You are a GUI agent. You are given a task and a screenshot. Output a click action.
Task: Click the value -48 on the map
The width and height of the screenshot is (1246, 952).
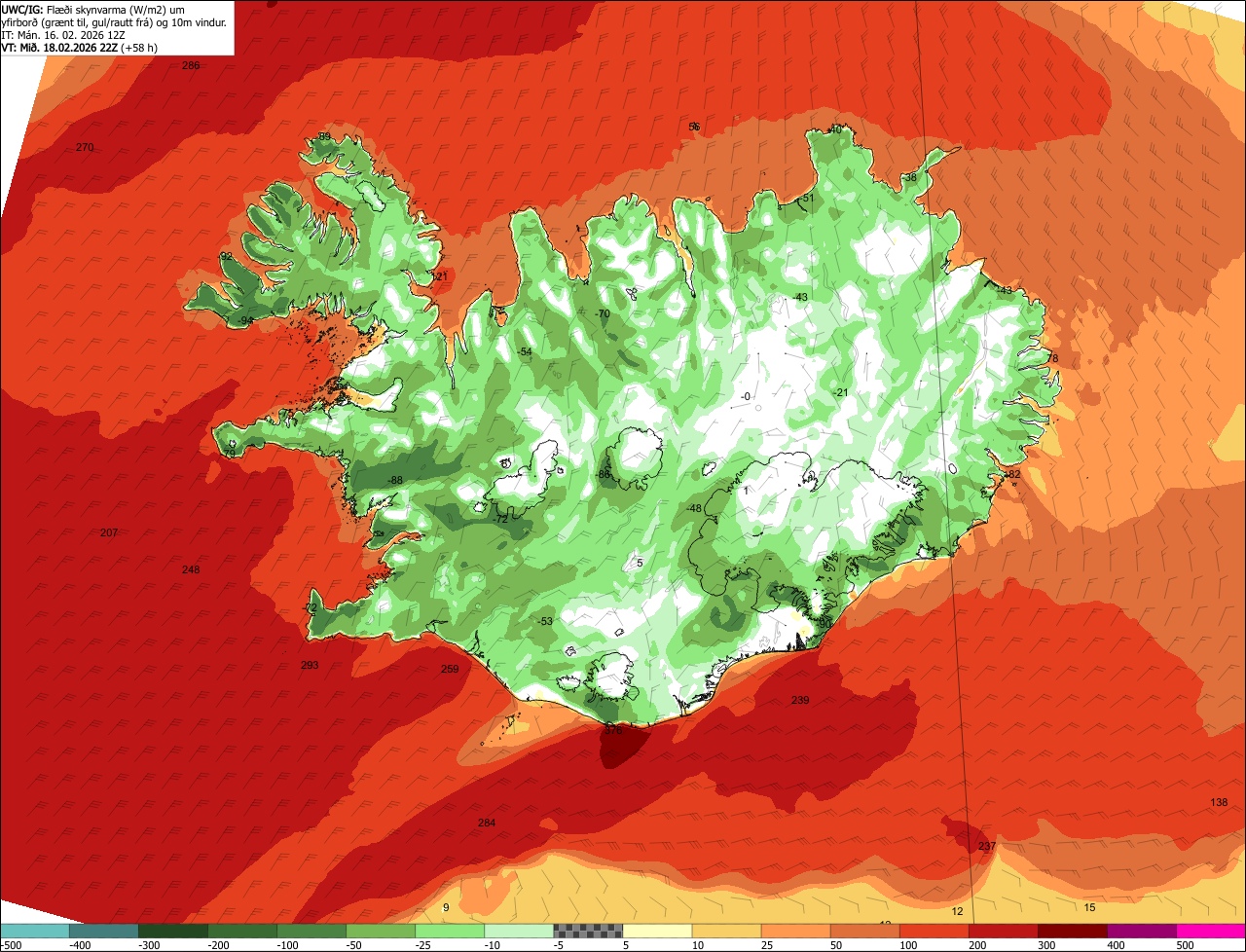pyautogui.click(x=694, y=508)
